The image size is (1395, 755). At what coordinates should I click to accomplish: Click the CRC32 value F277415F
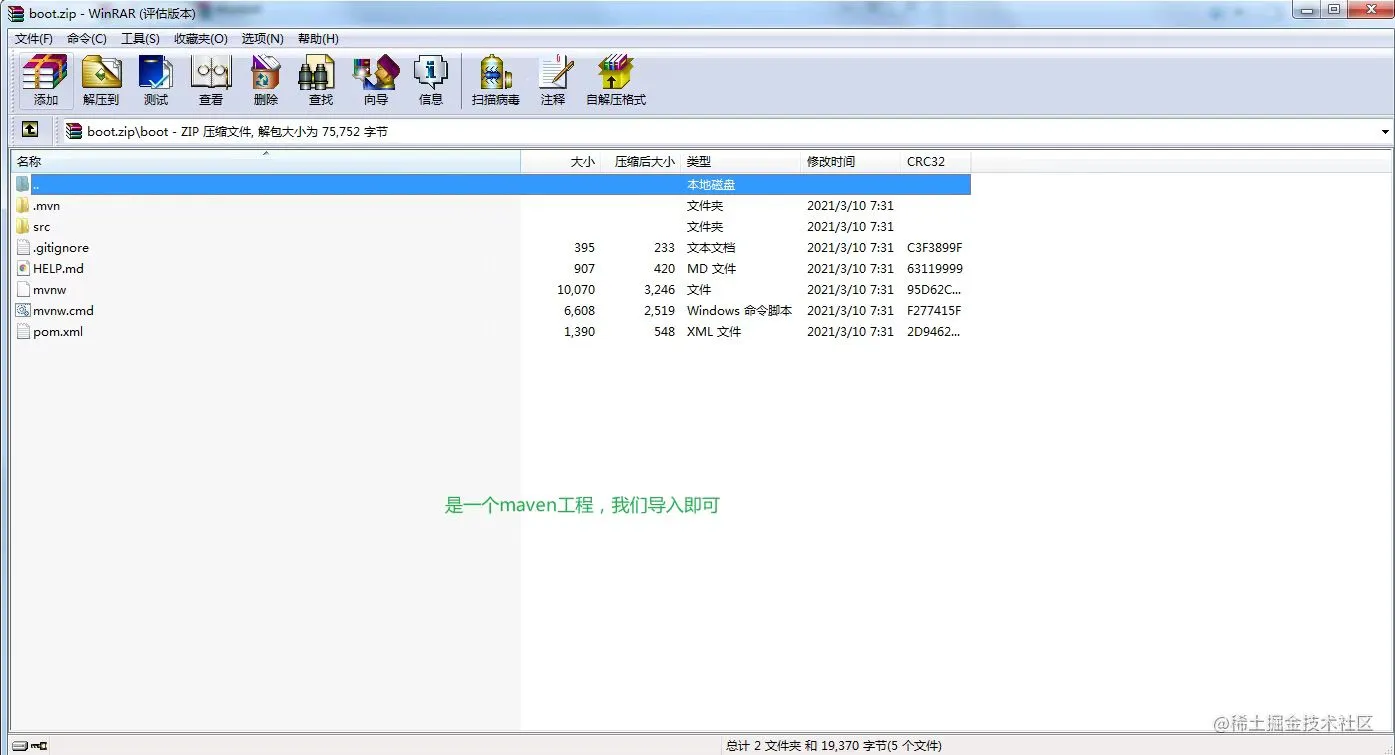tap(934, 310)
